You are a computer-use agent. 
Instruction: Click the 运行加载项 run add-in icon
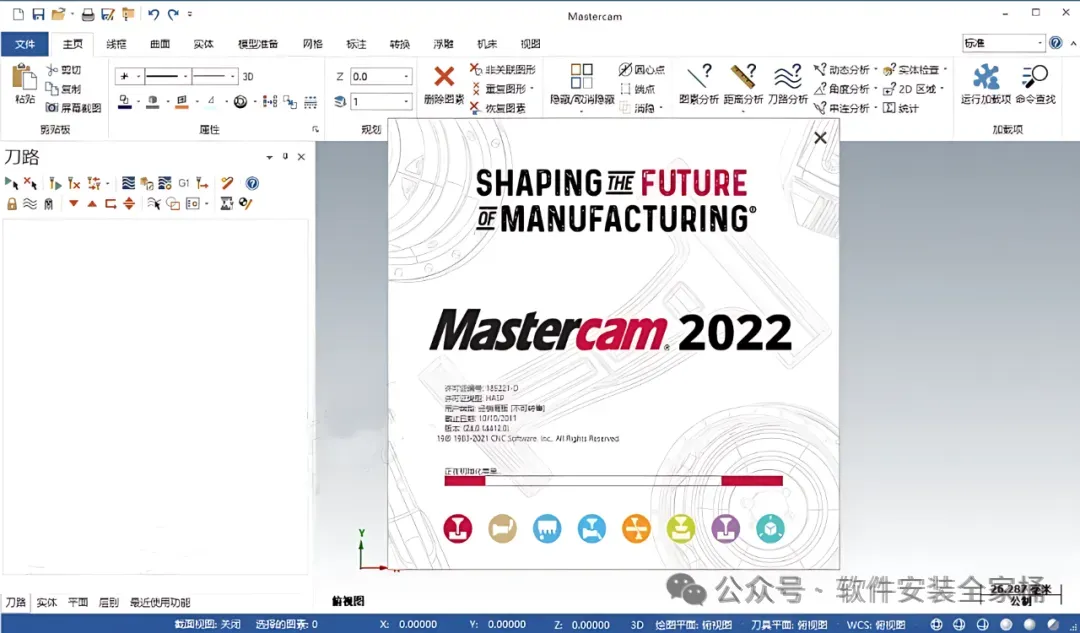tap(986, 76)
